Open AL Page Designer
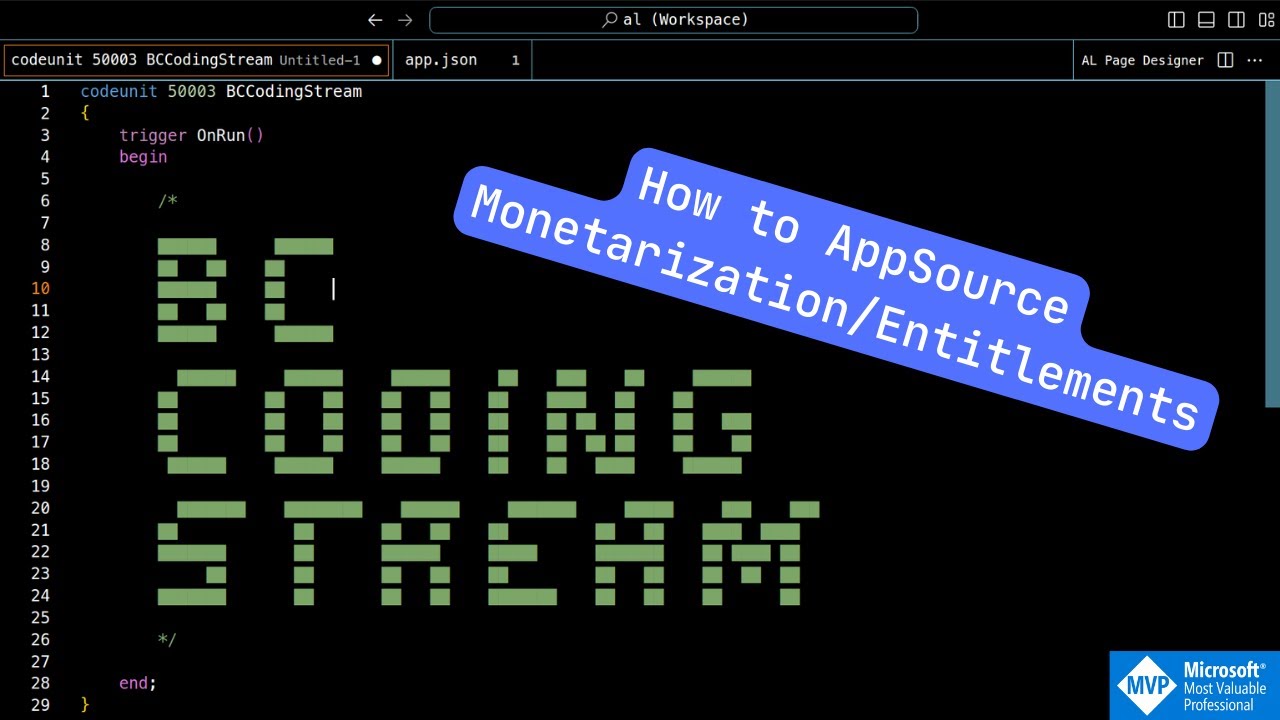The image size is (1280, 720). 1142,60
